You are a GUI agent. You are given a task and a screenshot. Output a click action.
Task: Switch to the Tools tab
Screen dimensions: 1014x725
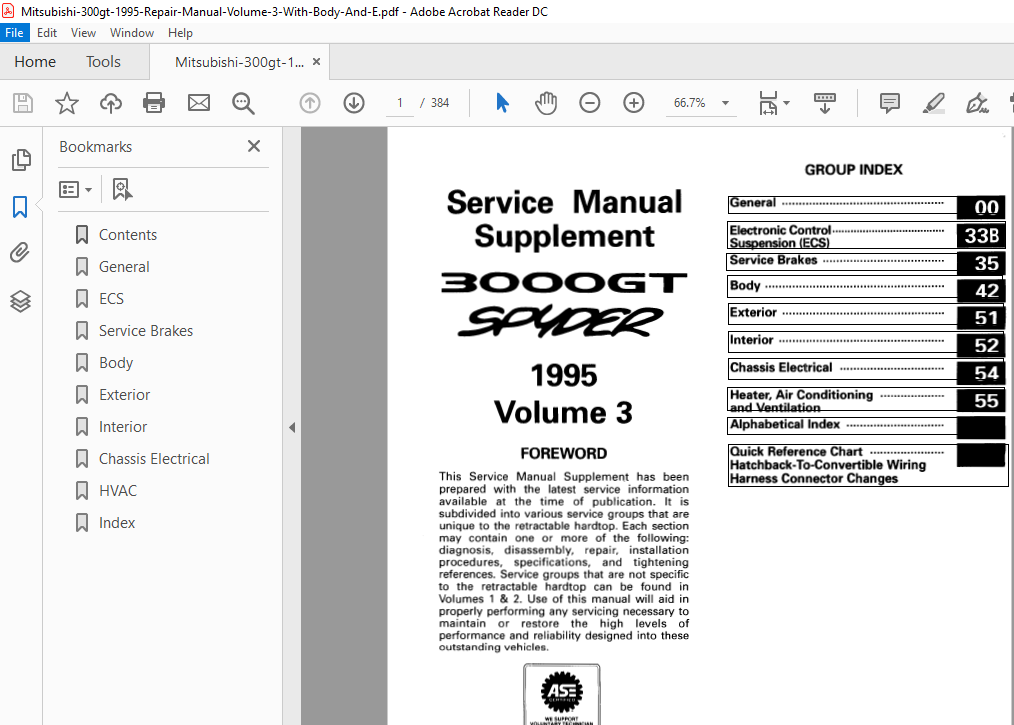click(x=103, y=61)
